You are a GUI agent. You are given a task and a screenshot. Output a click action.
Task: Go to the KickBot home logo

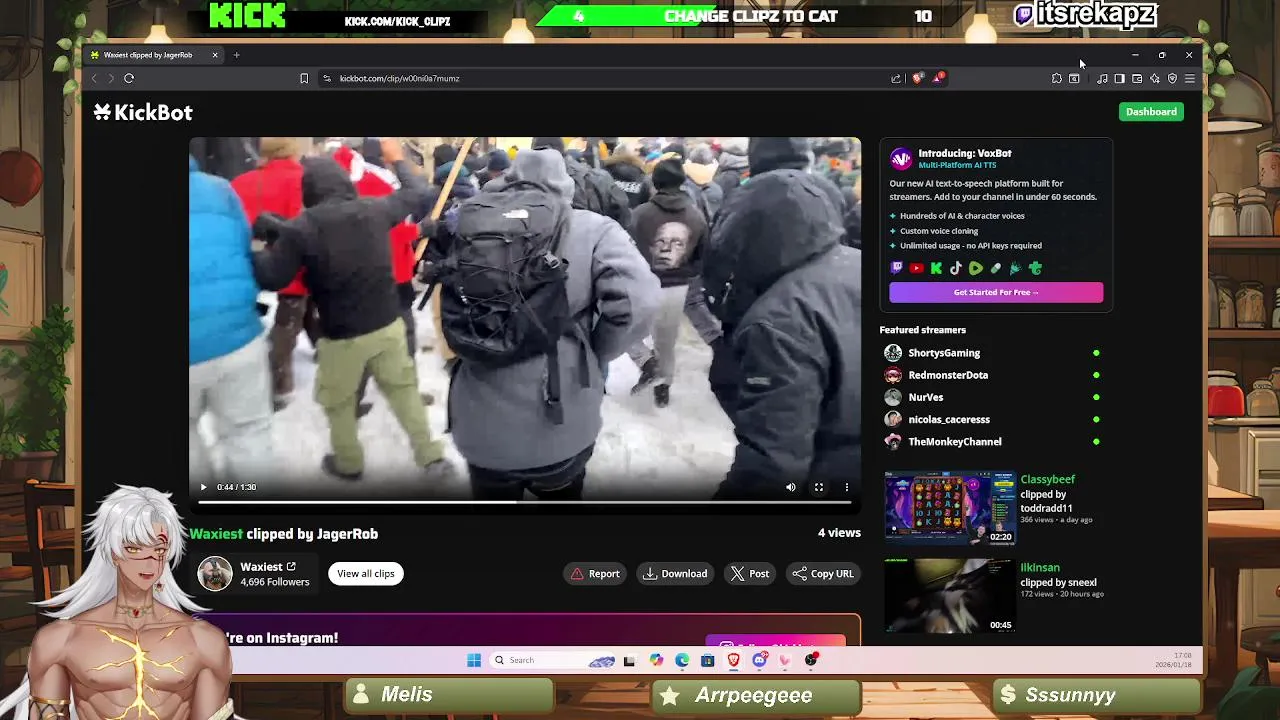click(x=143, y=112)
